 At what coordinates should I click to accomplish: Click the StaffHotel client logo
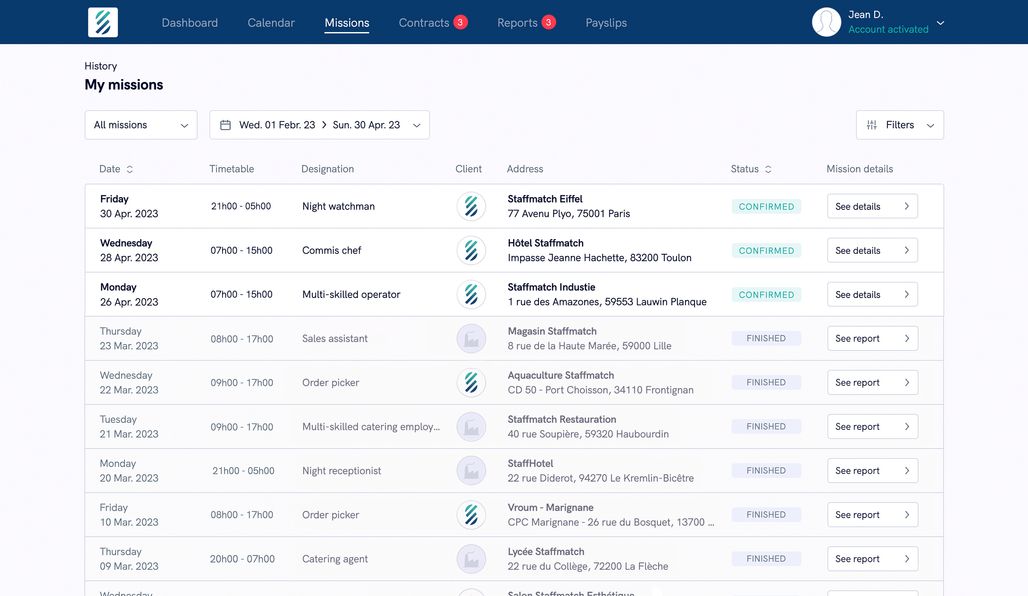[x=471, y=470]
